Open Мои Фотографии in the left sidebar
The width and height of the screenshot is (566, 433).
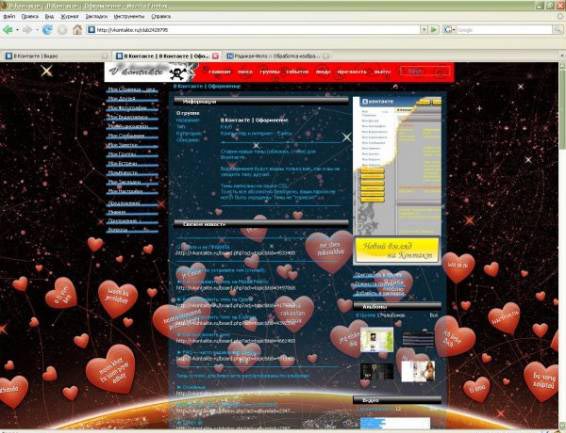[x=132, y=108]
